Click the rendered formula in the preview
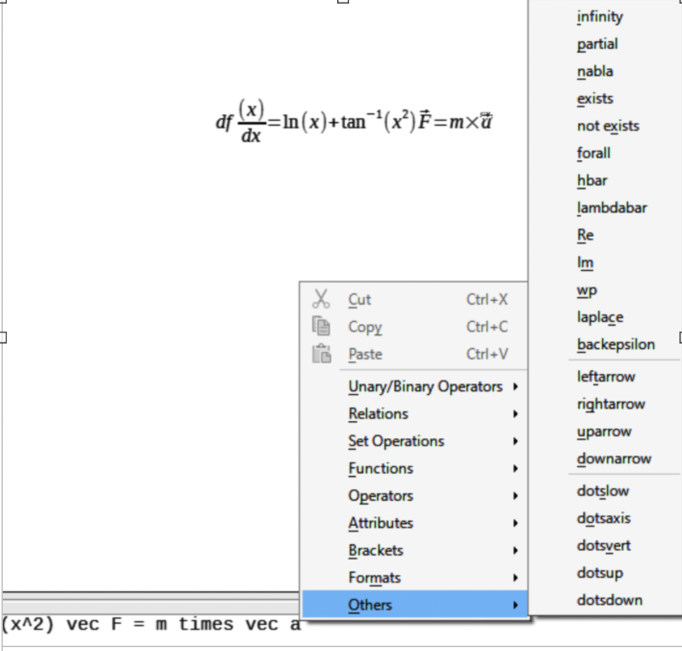This screenshot has height=651, width=682. point(354,122)
